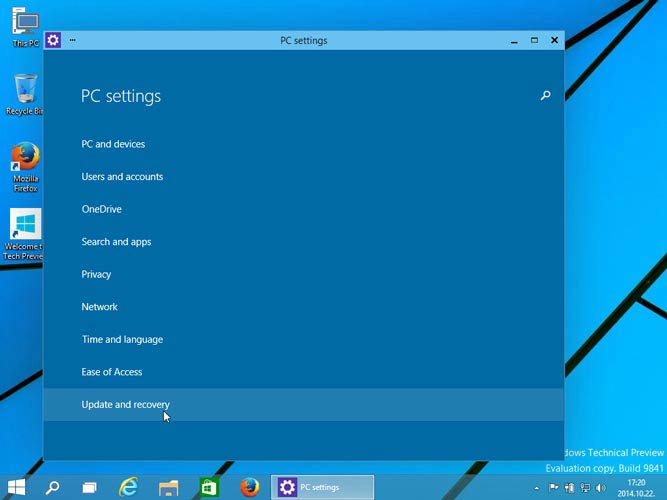Show hidden tray icons arrow
Viewport: 667px width, 500px height.
click(x=537, y=488)
